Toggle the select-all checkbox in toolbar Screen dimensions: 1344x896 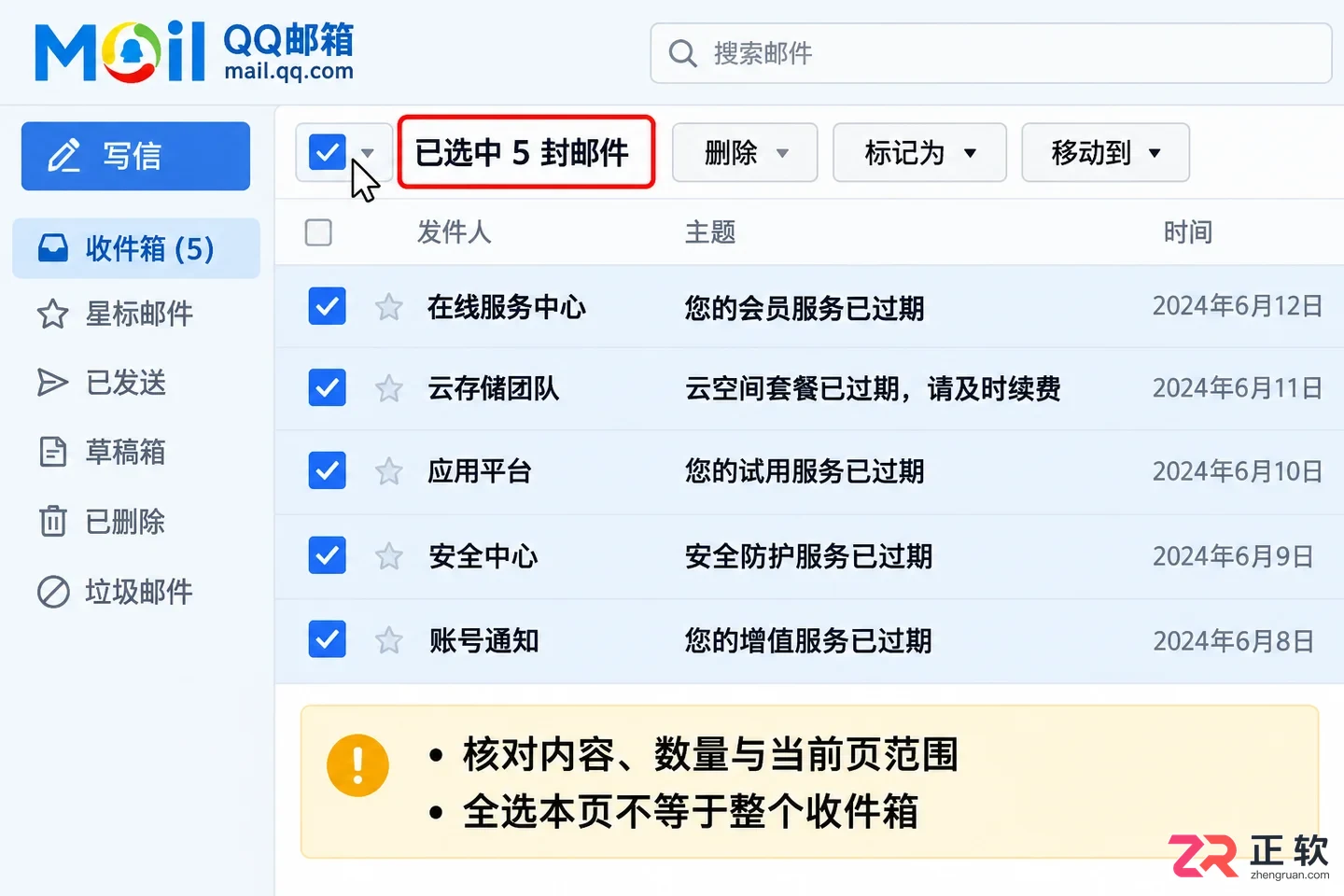click(327, 151)
